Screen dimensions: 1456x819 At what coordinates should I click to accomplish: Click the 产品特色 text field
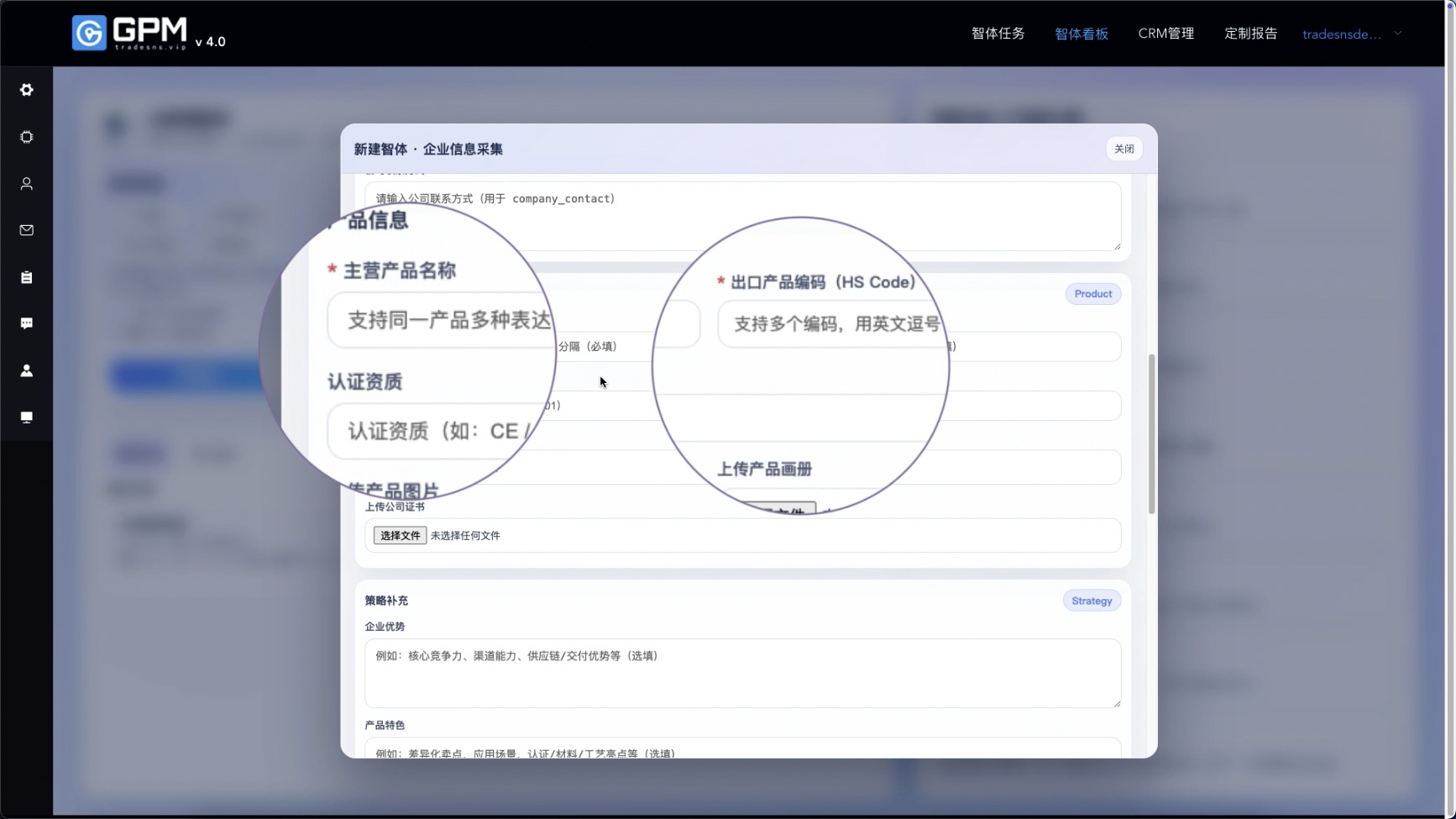click(x=742, y=748)
